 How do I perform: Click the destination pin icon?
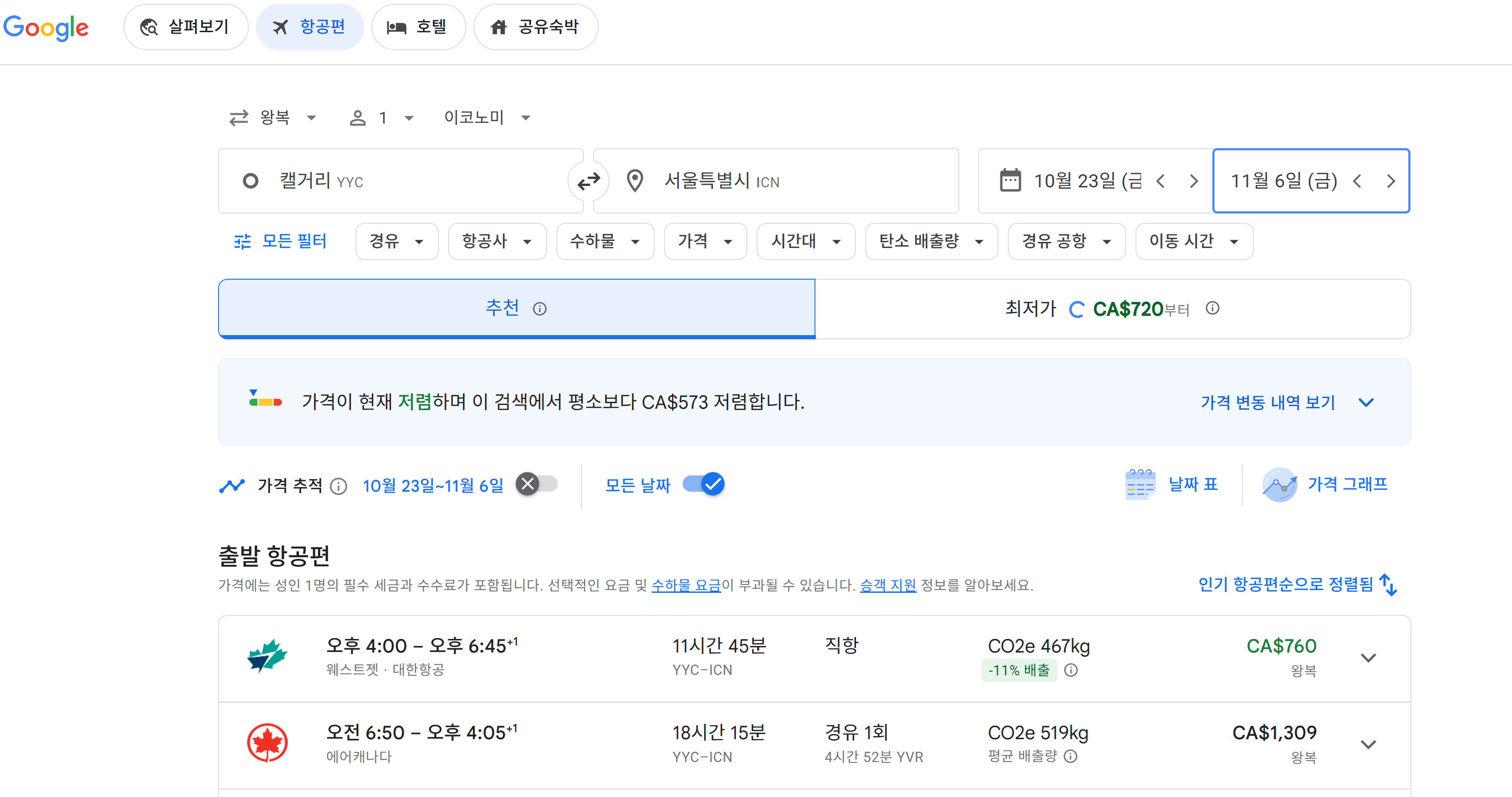(x=635, y=181)
